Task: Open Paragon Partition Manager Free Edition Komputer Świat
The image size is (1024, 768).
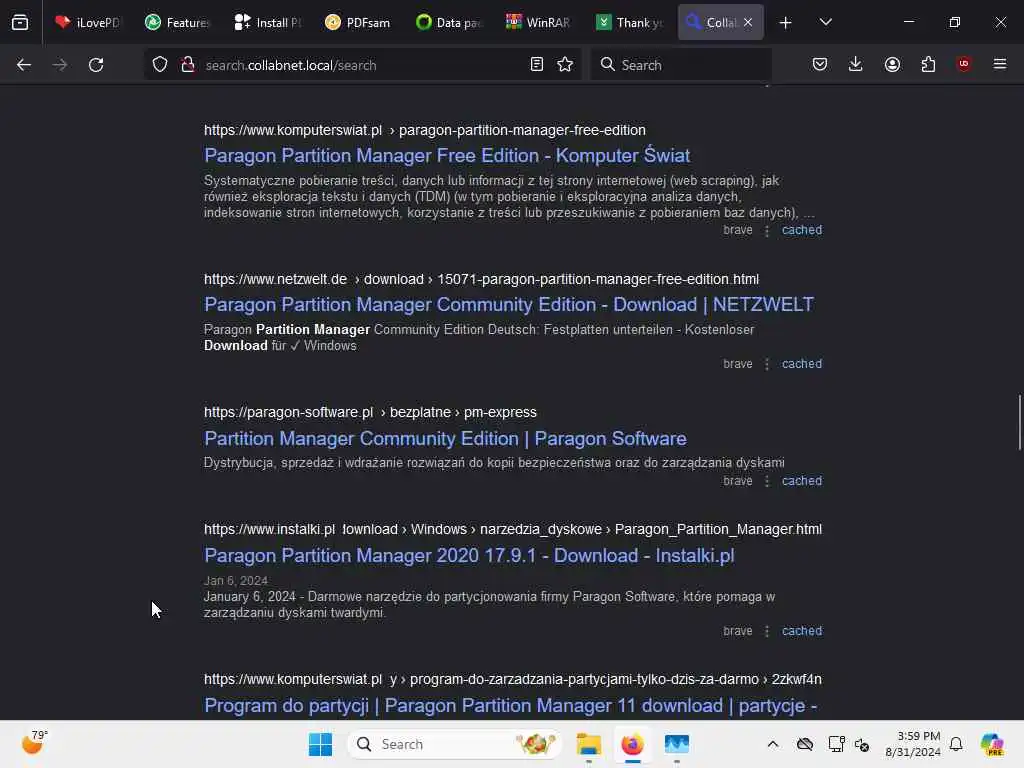Action: (447, 155)
